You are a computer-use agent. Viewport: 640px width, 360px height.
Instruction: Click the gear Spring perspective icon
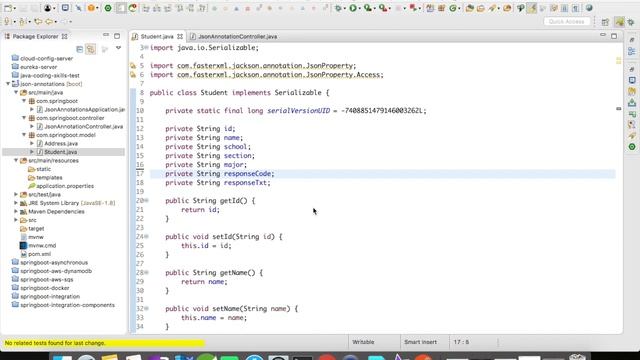pyautogui.click(x=631, y=22)
